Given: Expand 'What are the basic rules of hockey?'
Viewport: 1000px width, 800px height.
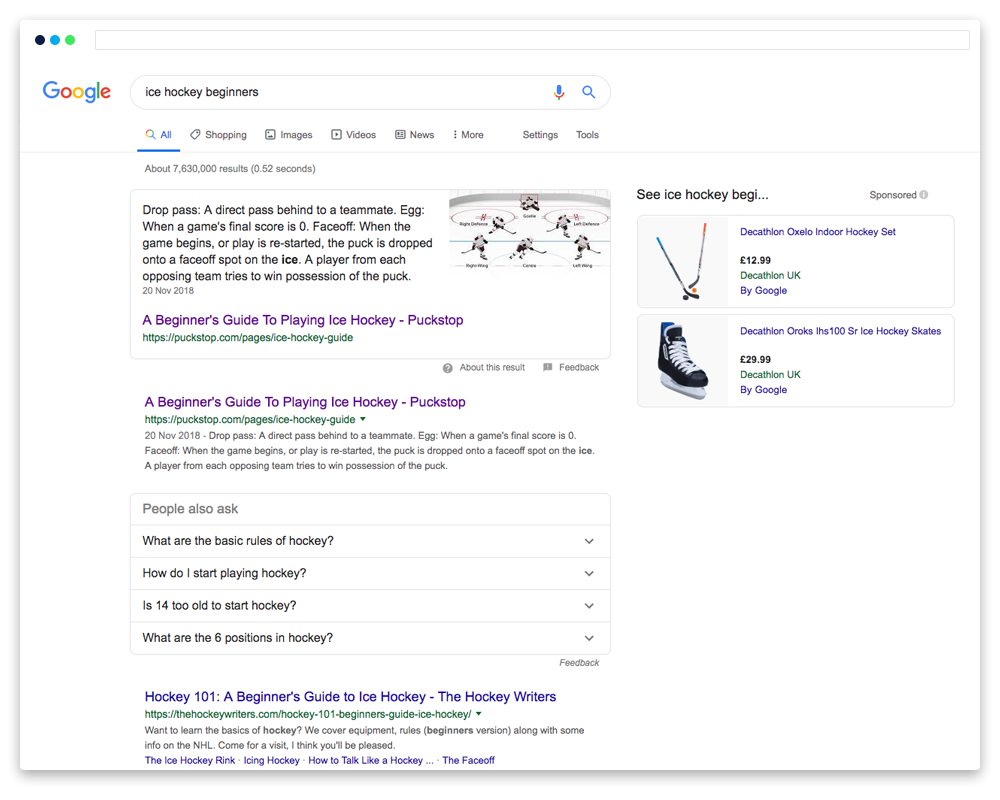Looking at the screenshot, I should click(589, 541).
